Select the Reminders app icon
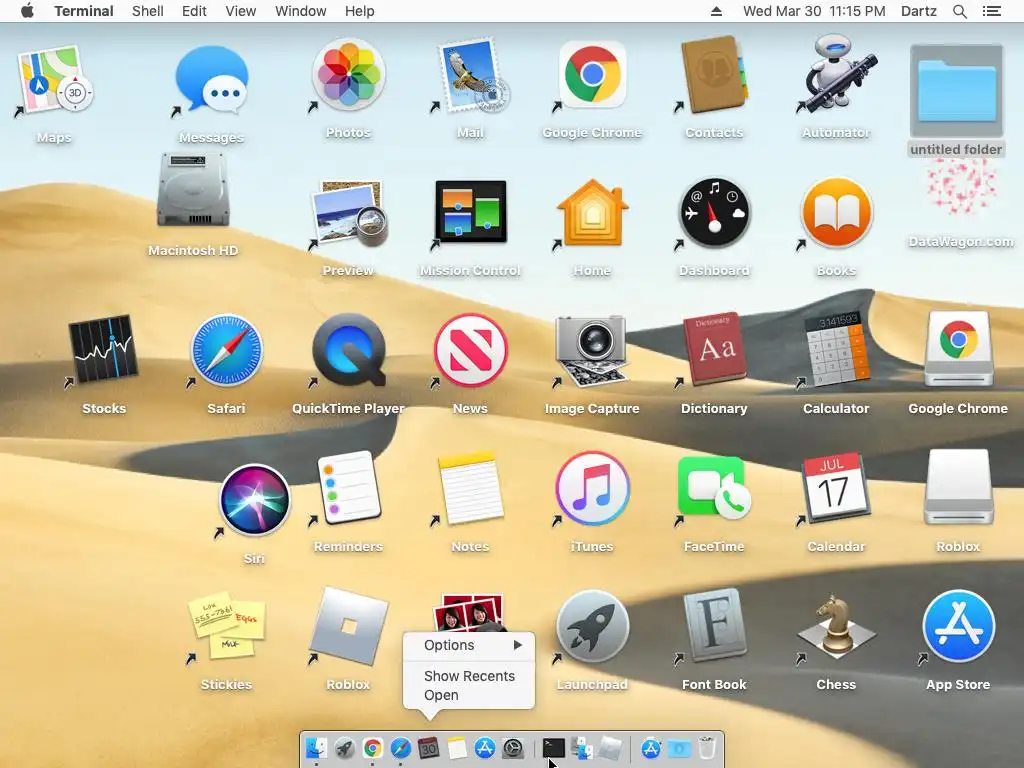This screenshot has height=768, width=1024. click(x=348, y=488)
